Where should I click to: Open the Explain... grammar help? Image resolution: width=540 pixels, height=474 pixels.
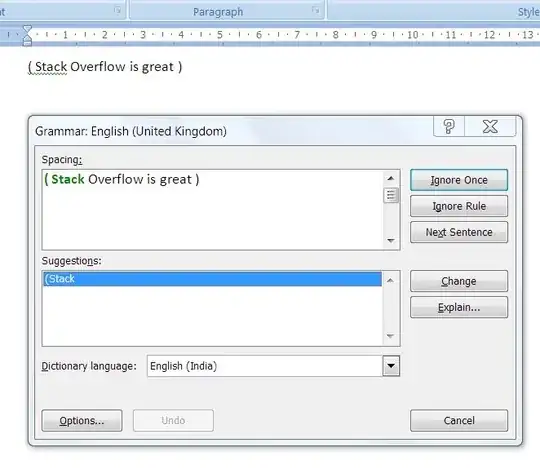pos(459,307)
